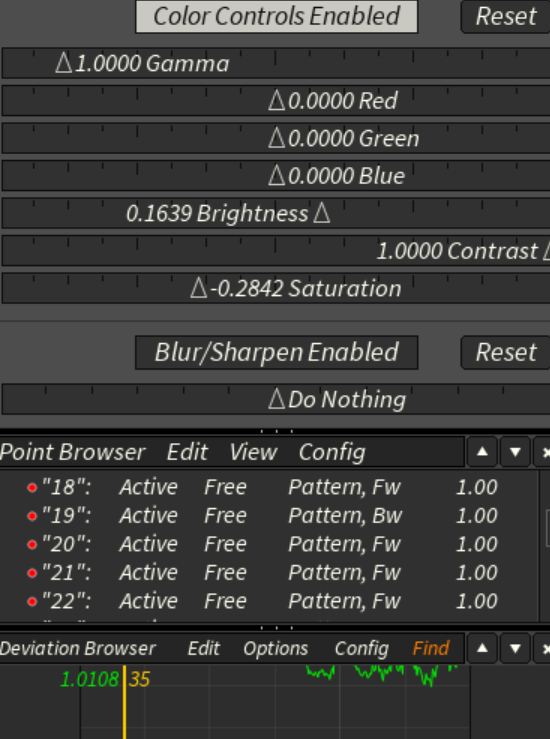550x739 pixels.
Task: Click the Point Browser up arrow icon
Action: tap(482, 452)
